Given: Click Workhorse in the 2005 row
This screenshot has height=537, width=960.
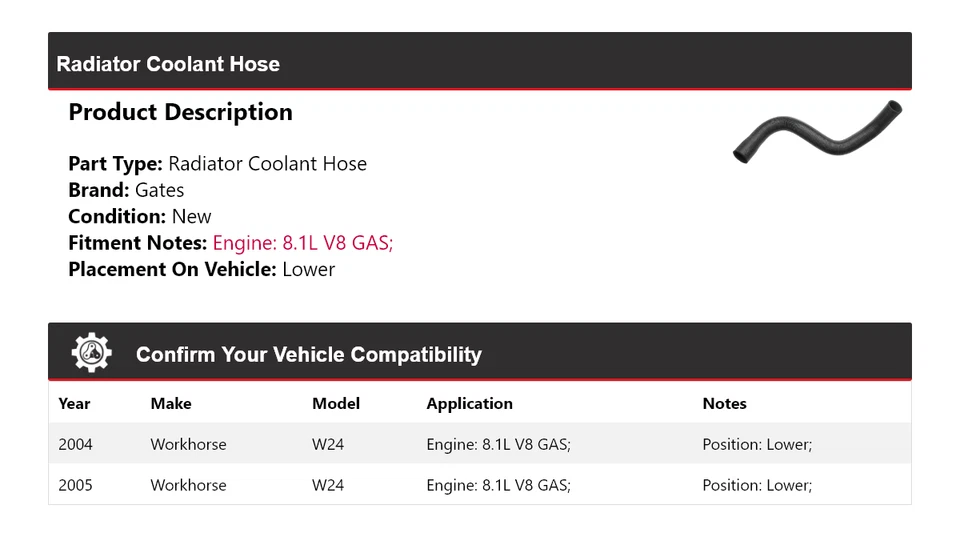Looking at the screenshot, I should tap(188, 485).
